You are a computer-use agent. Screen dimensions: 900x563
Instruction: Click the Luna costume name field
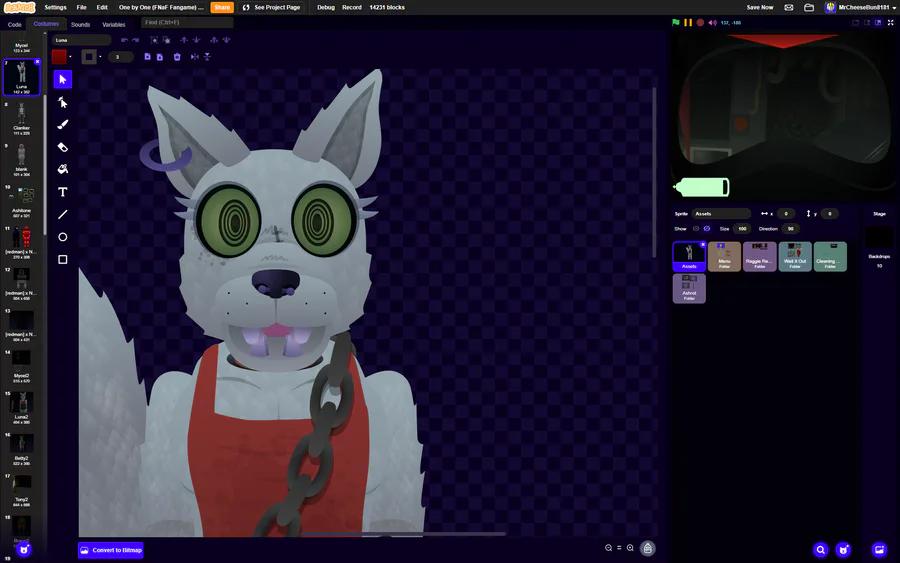click(82, 40)
